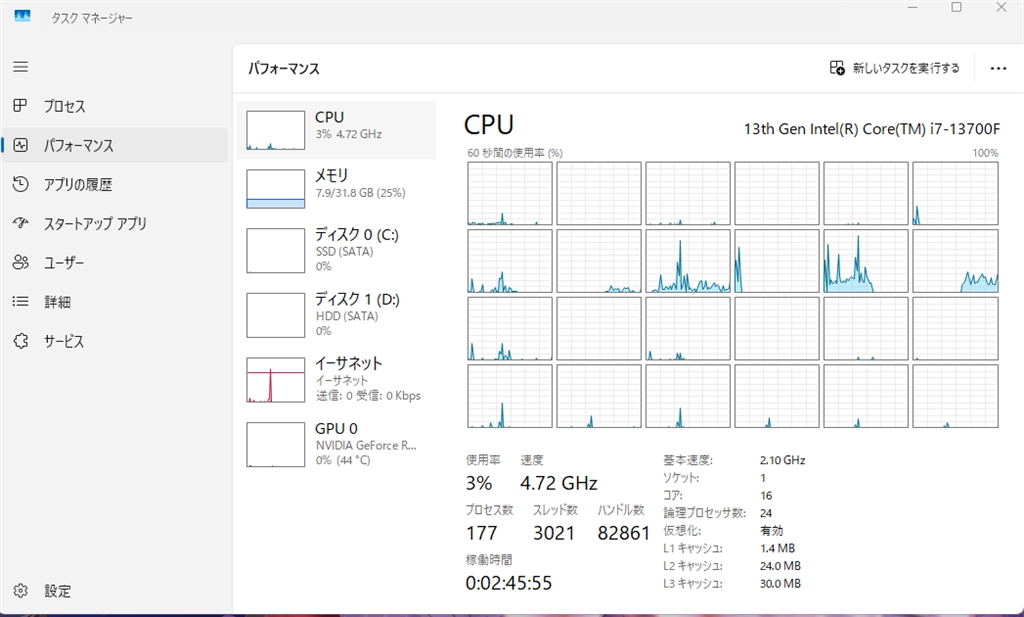Screen dimensions: 1024x617
Task: Click the first logical processor graph
Action: tap(510, 194)
